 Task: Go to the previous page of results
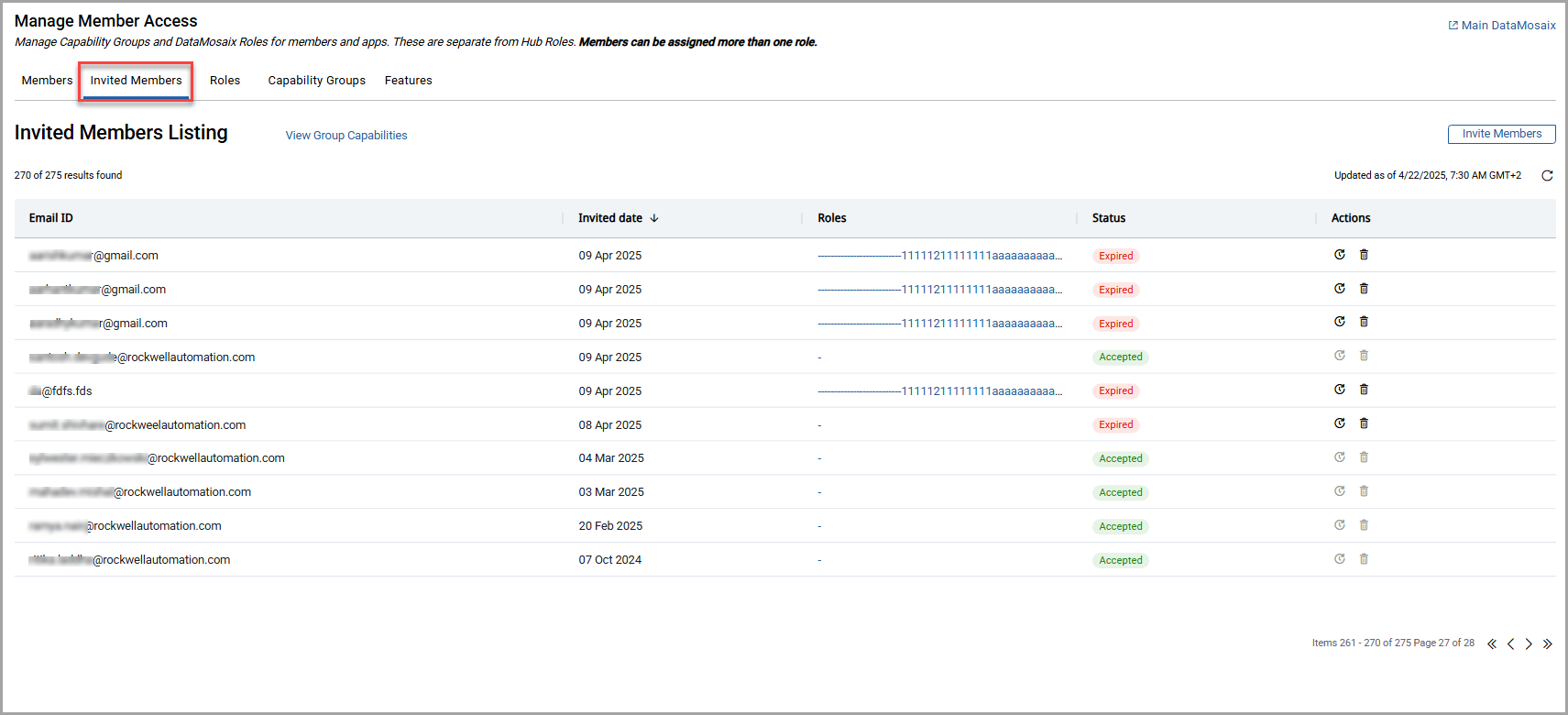(x=1510, y=644)
